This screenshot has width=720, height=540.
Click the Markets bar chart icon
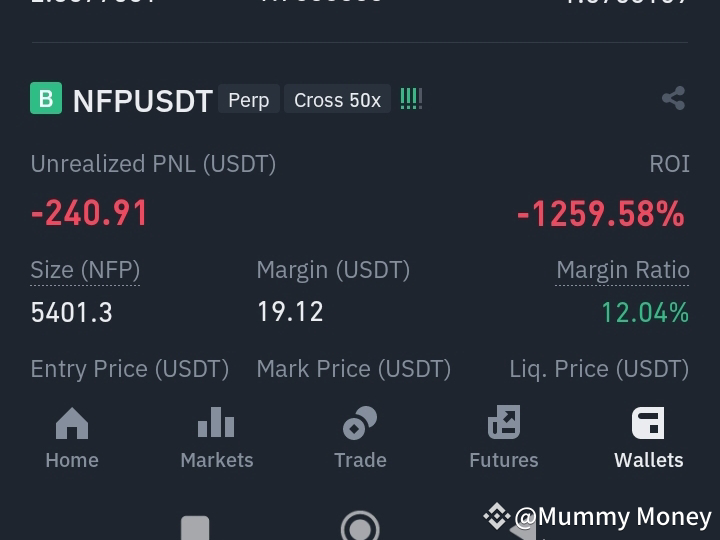pos(216,422)
